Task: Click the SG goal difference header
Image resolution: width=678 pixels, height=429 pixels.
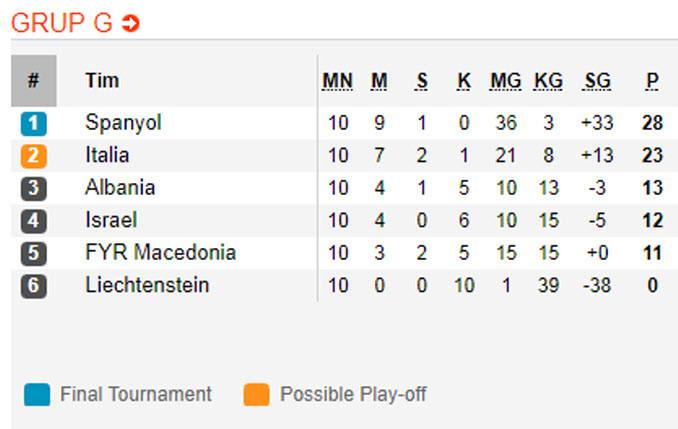Action: pyautogui.click(x=598, y=81)
